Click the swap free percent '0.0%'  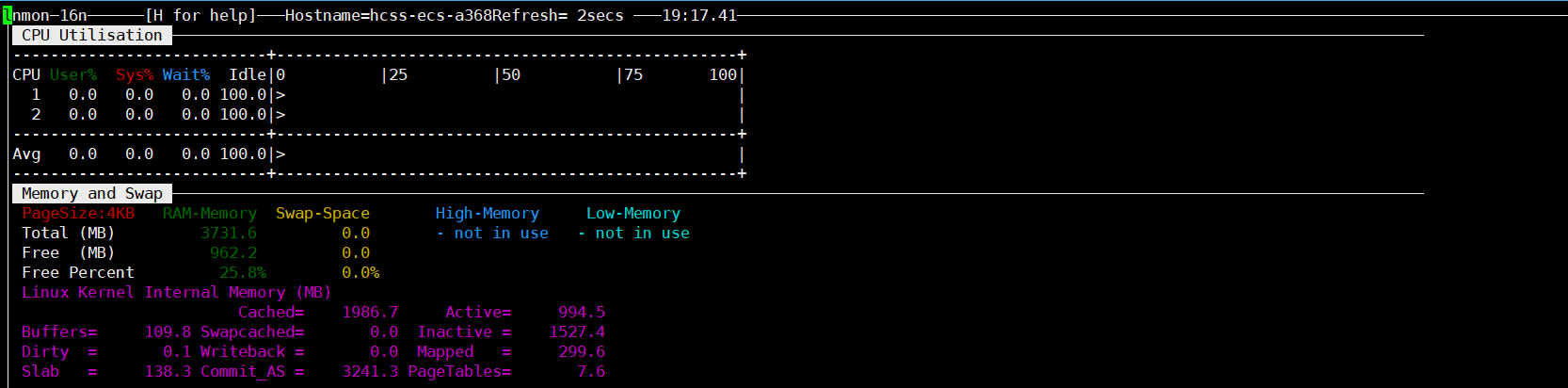[x=360, y=273]
